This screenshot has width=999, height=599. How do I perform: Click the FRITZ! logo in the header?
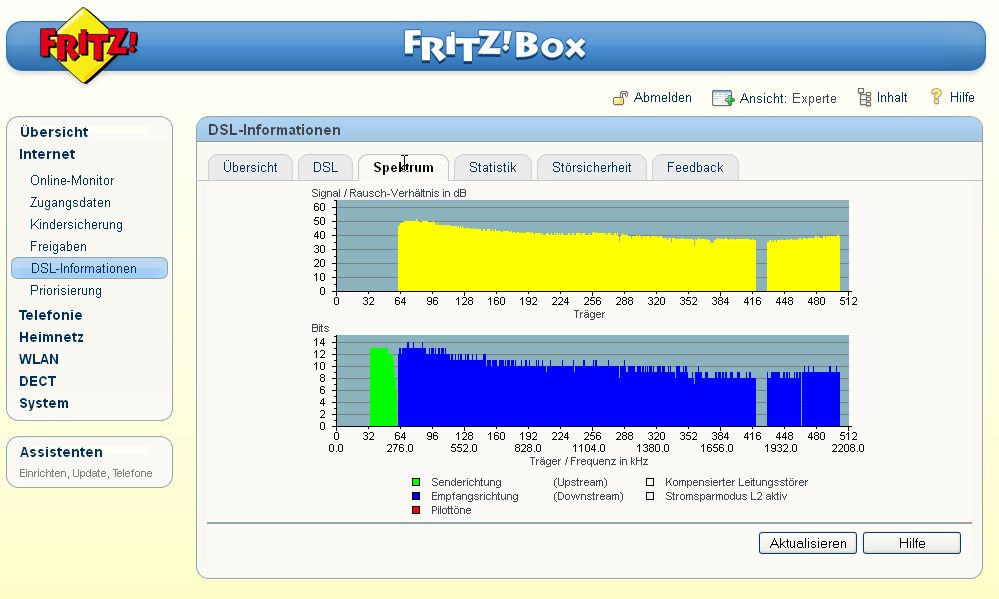click(x=88, y=45)
